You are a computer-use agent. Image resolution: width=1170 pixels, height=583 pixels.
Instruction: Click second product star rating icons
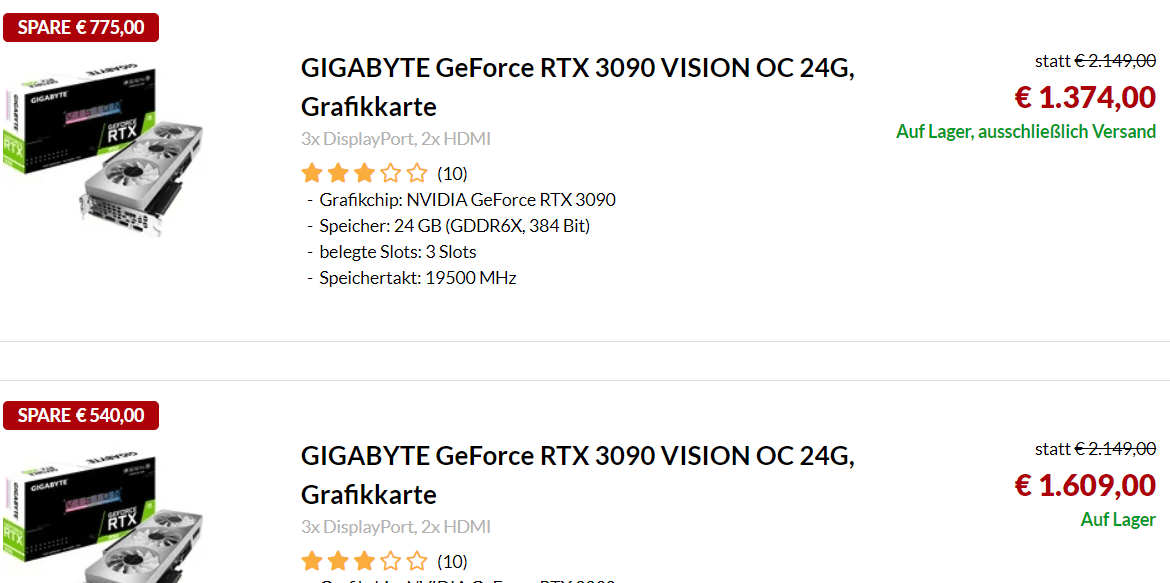(364, 561)
